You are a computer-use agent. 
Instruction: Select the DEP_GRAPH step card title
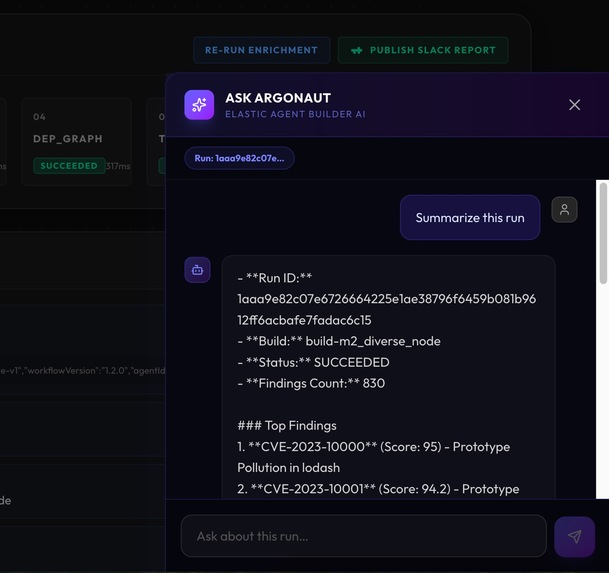[x=68, y=139]
